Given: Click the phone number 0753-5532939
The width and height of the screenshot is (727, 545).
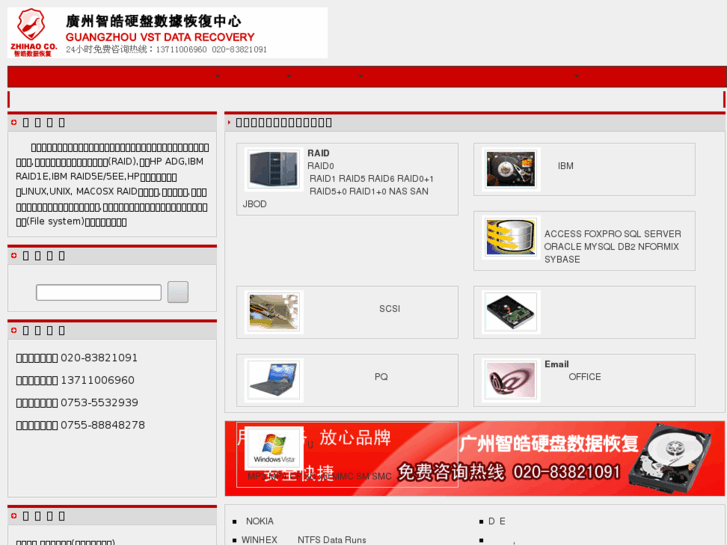Looking at the screenshot, I should point(99,402).
